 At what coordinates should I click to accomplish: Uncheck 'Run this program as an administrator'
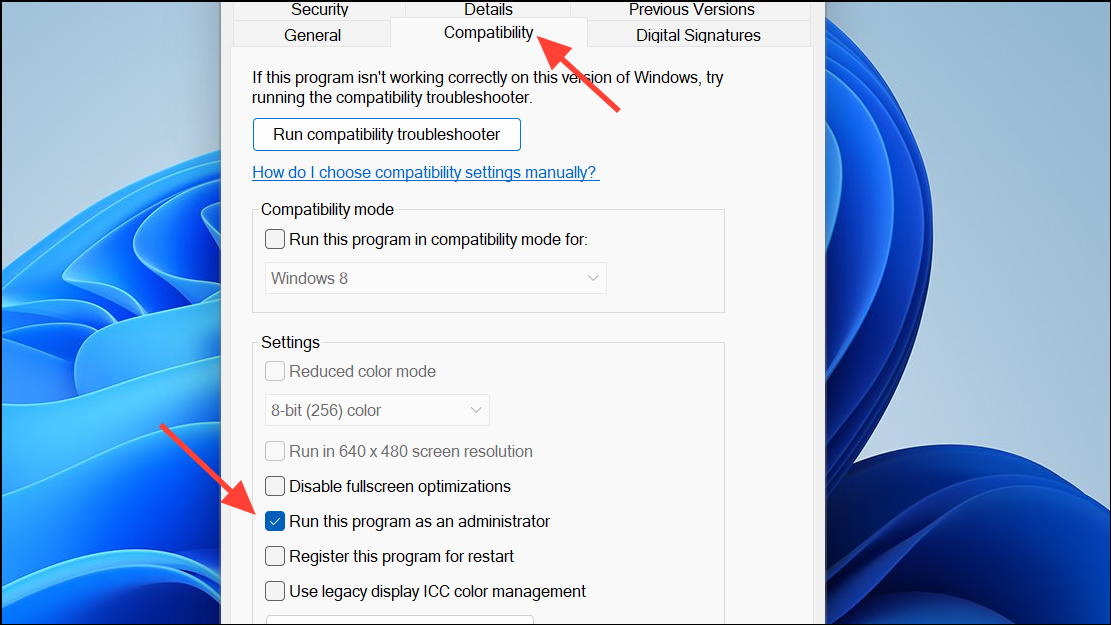[x=275, y=521]
